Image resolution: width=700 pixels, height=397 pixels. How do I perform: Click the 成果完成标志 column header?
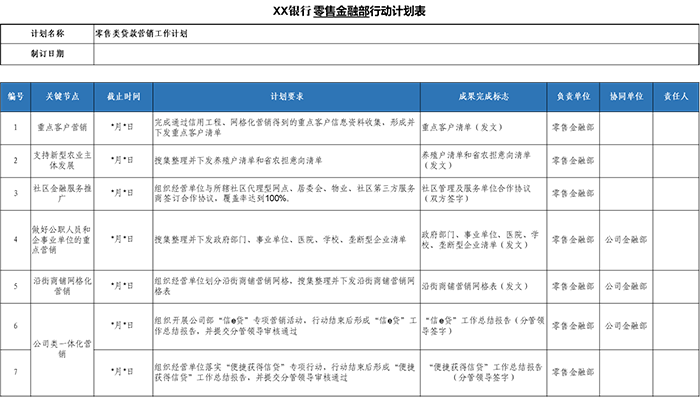coord(483,96)
